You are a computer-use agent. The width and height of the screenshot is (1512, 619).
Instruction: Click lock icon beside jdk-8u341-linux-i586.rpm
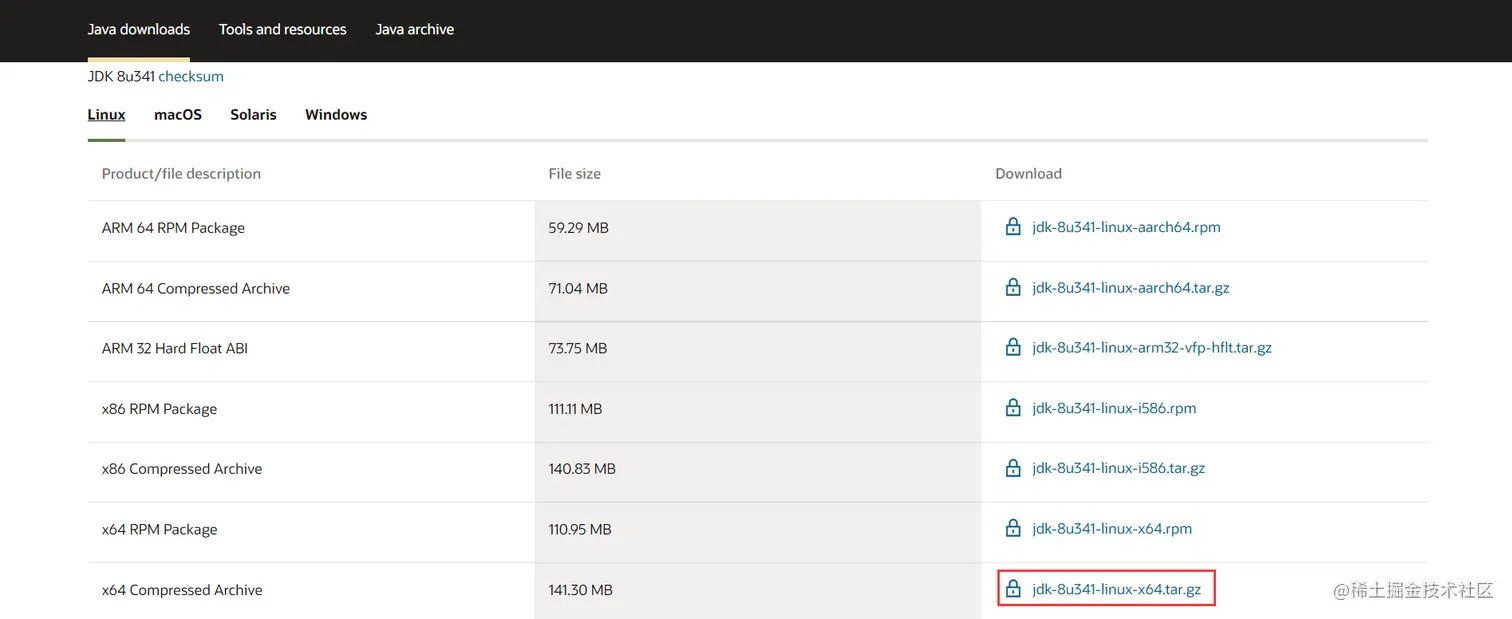click(1013, 408)
